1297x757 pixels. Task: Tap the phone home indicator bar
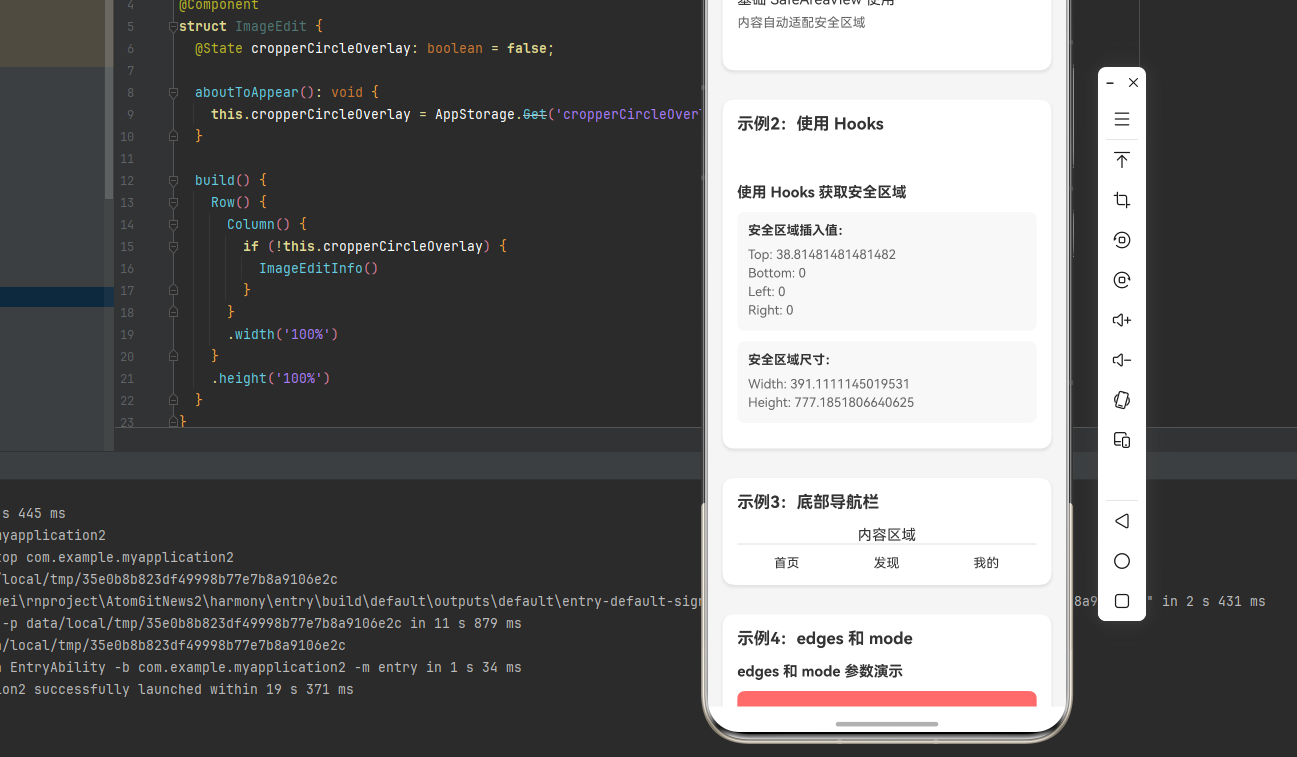pyautogui.click(x=887, y=724)
